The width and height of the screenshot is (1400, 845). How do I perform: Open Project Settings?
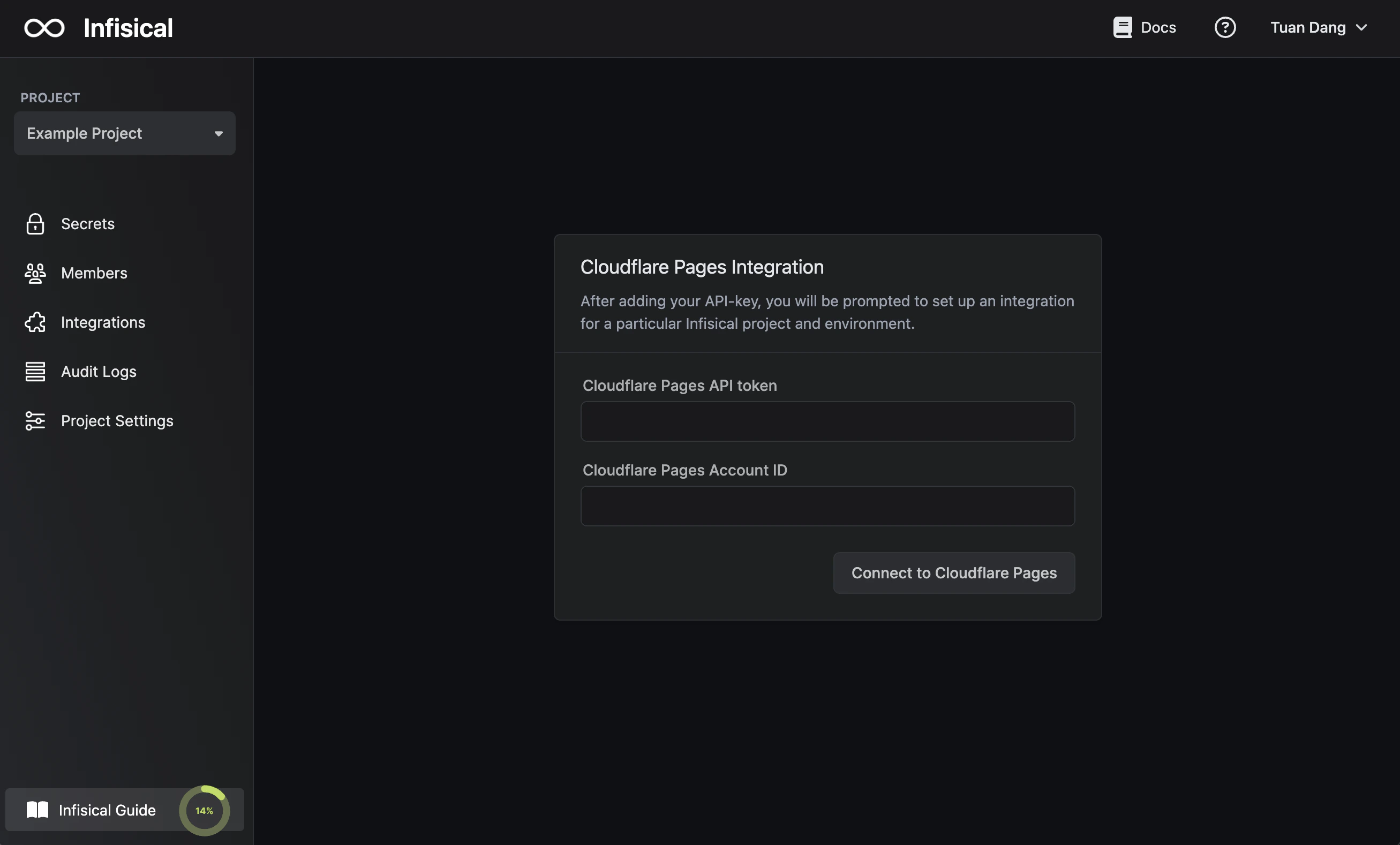point(116,421)
